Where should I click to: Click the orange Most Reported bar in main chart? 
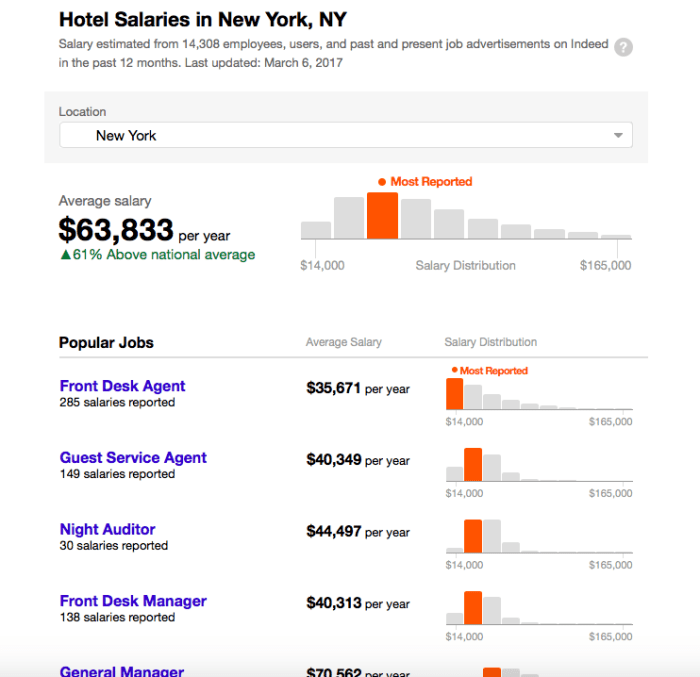pos(382,216)
